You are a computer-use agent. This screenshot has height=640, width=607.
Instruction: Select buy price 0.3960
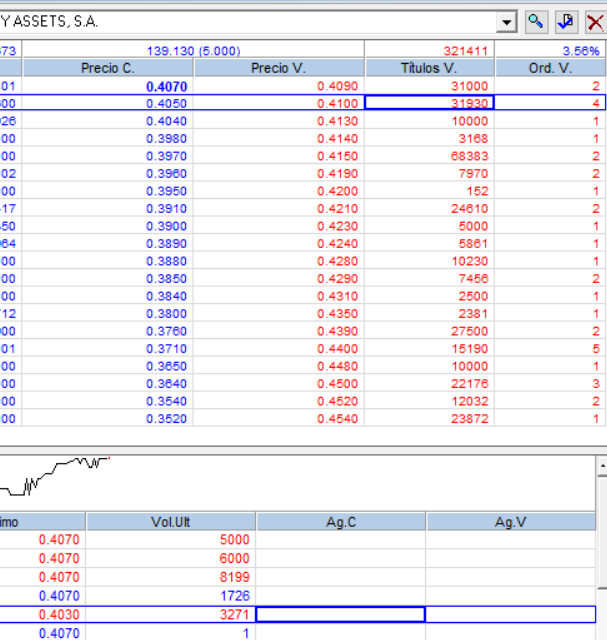pyautogui.click(x=167, y=174)
